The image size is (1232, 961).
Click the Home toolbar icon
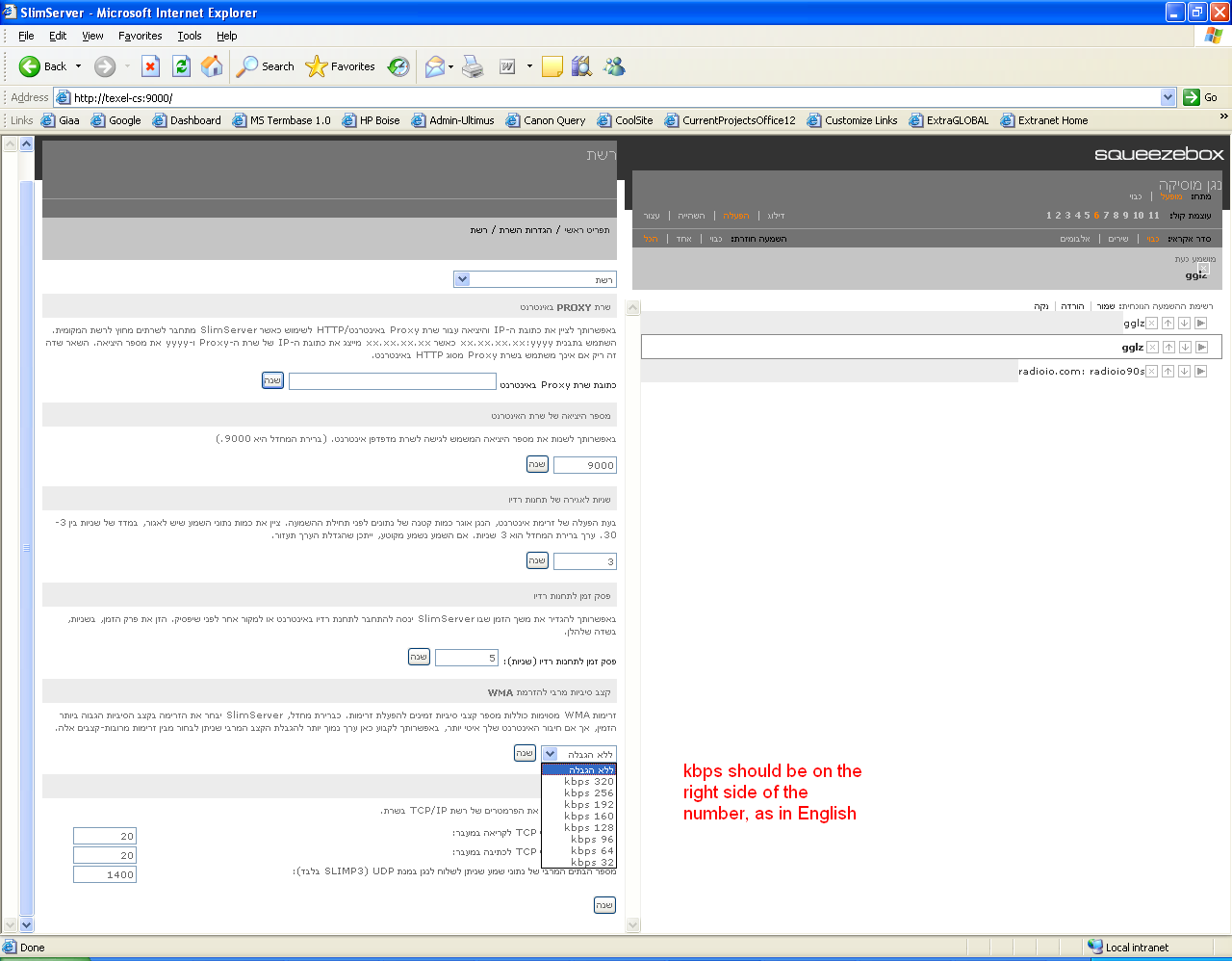click(212, 65)
